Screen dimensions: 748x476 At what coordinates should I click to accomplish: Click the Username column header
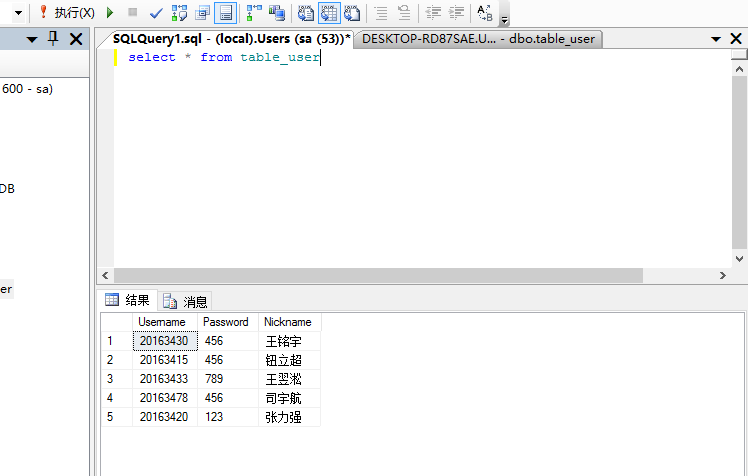point(165,322)
